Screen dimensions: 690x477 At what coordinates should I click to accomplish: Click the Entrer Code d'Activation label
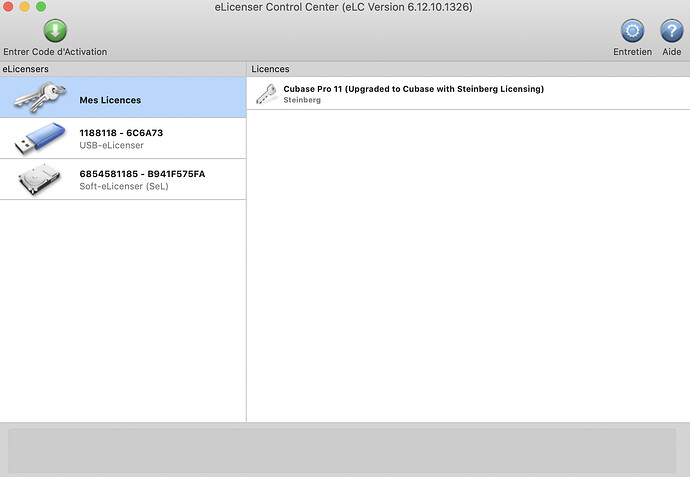(x=55, y=52)
